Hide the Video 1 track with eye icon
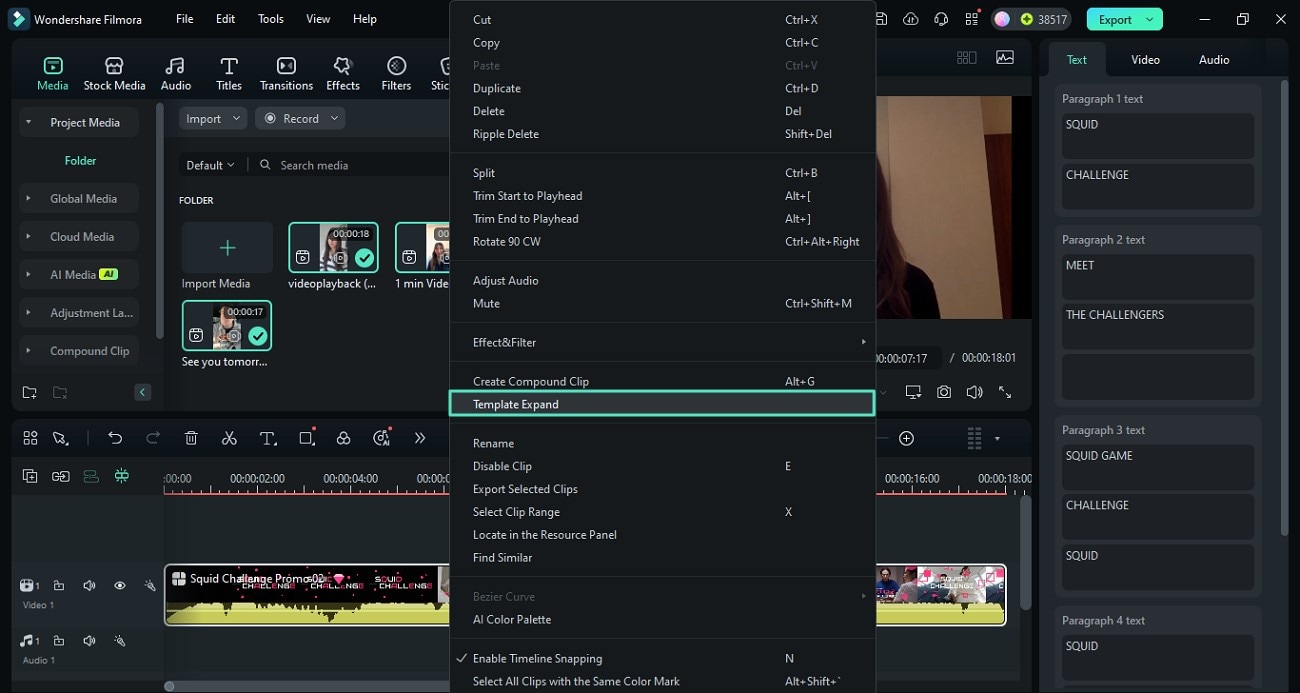Screen dimensions: 1300x693 119,586
